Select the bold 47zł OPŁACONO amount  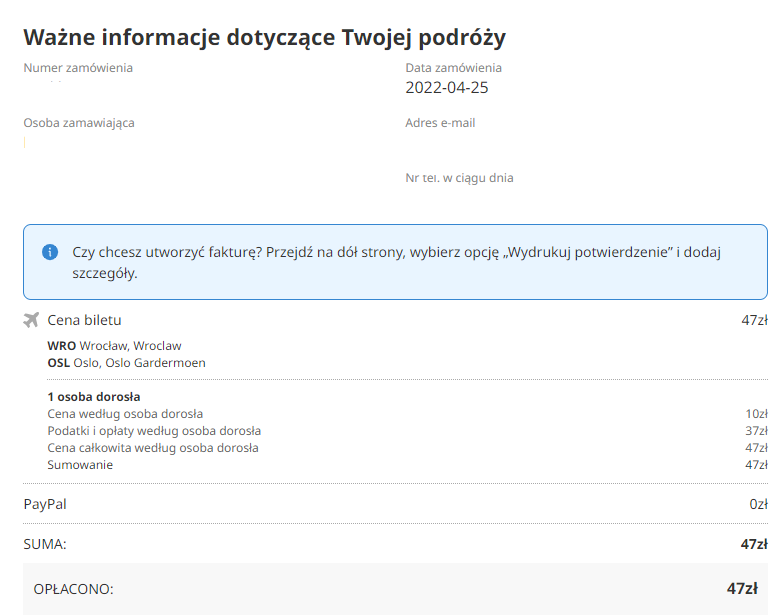coord(742,589)
